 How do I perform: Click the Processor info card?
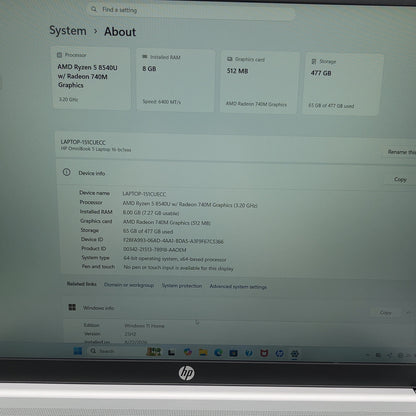click(x=91, y=78)
